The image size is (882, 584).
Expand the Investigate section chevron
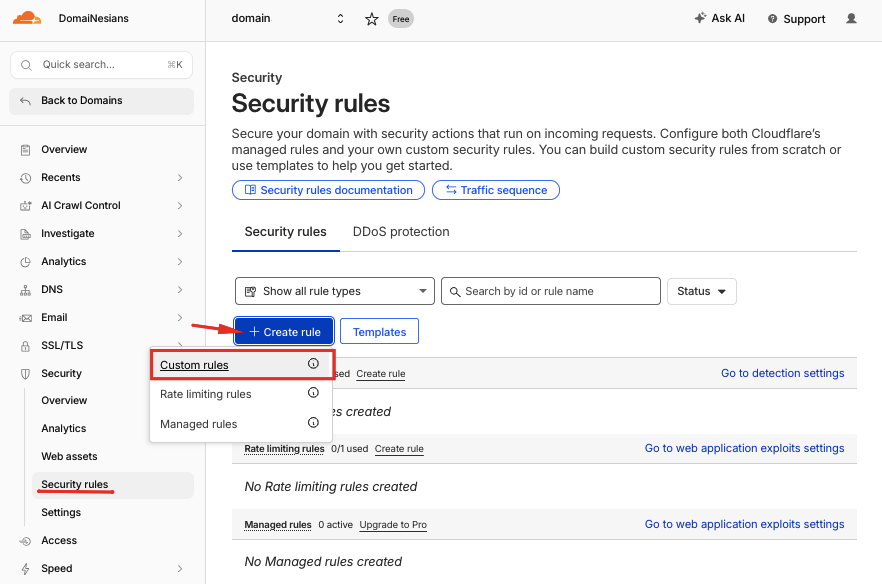click(180, 233)
